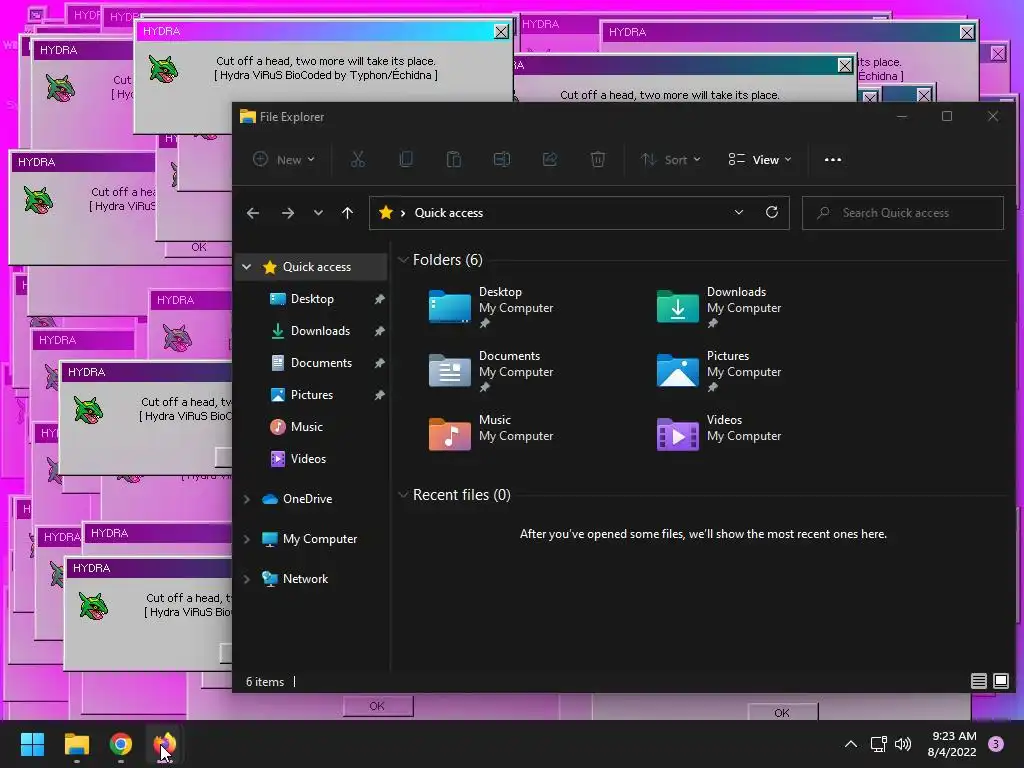Close the front HYDRA dialog with its X
Image resolution: width=1024 pixels, height=768 pixels.
501,31
